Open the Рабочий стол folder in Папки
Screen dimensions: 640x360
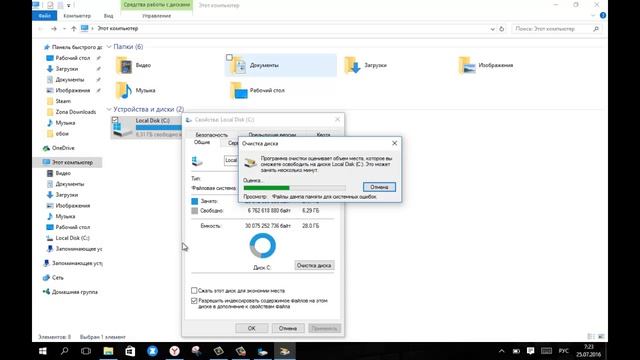coord(239,91)
